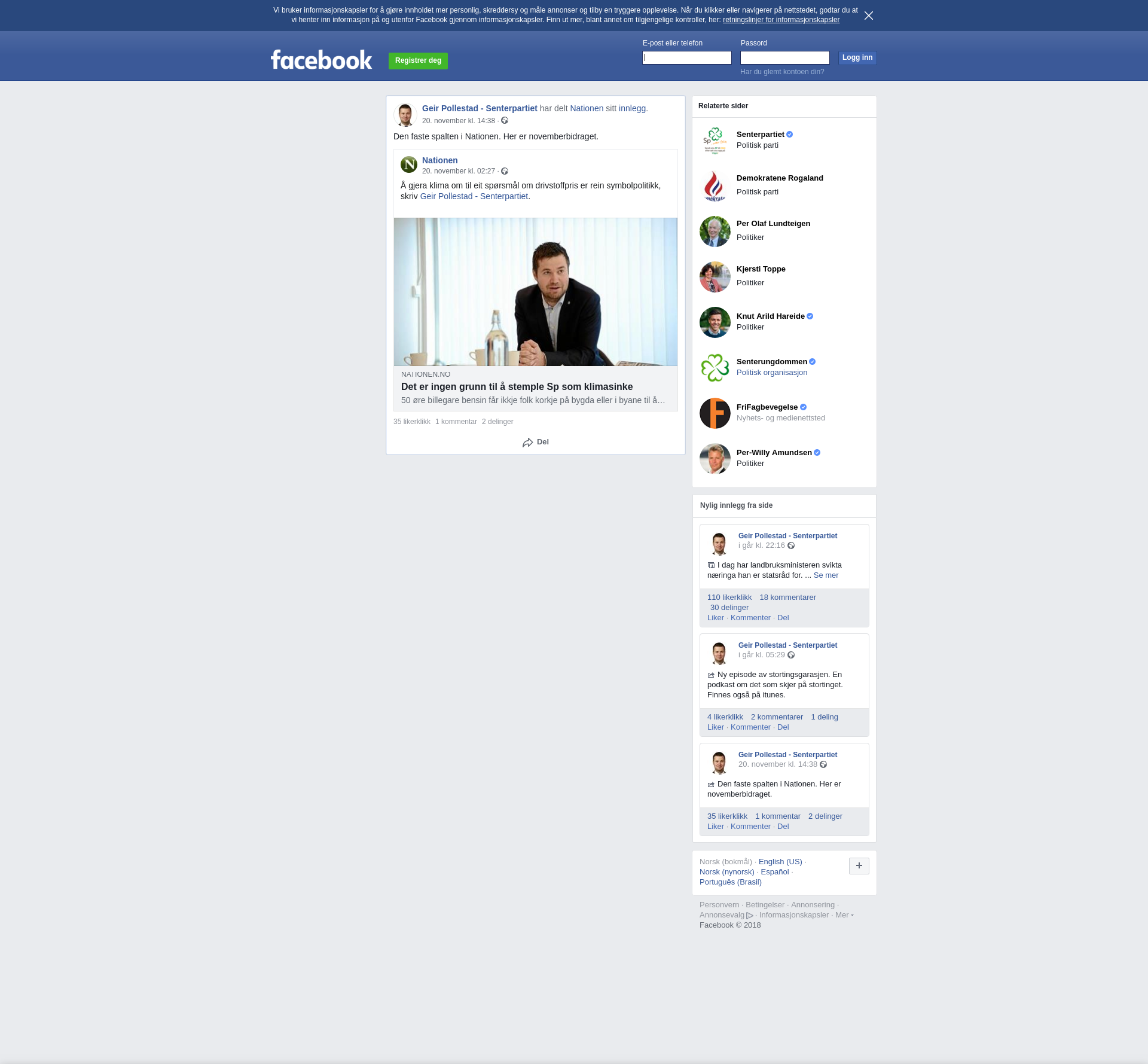Image resolution: width=1148 pixels, height=1064 pixels.
Task: Click Se mer on landbruksministeren post
Action: point(826,575)
